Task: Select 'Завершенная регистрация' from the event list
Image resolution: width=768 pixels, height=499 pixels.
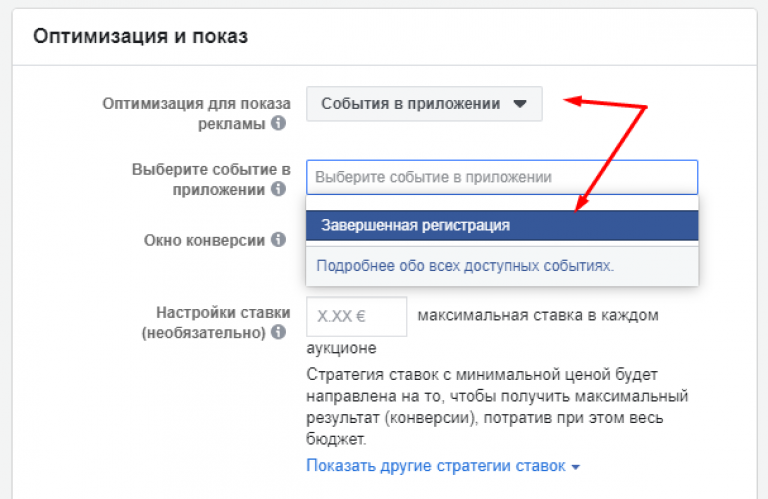Action: coord(502,225)
